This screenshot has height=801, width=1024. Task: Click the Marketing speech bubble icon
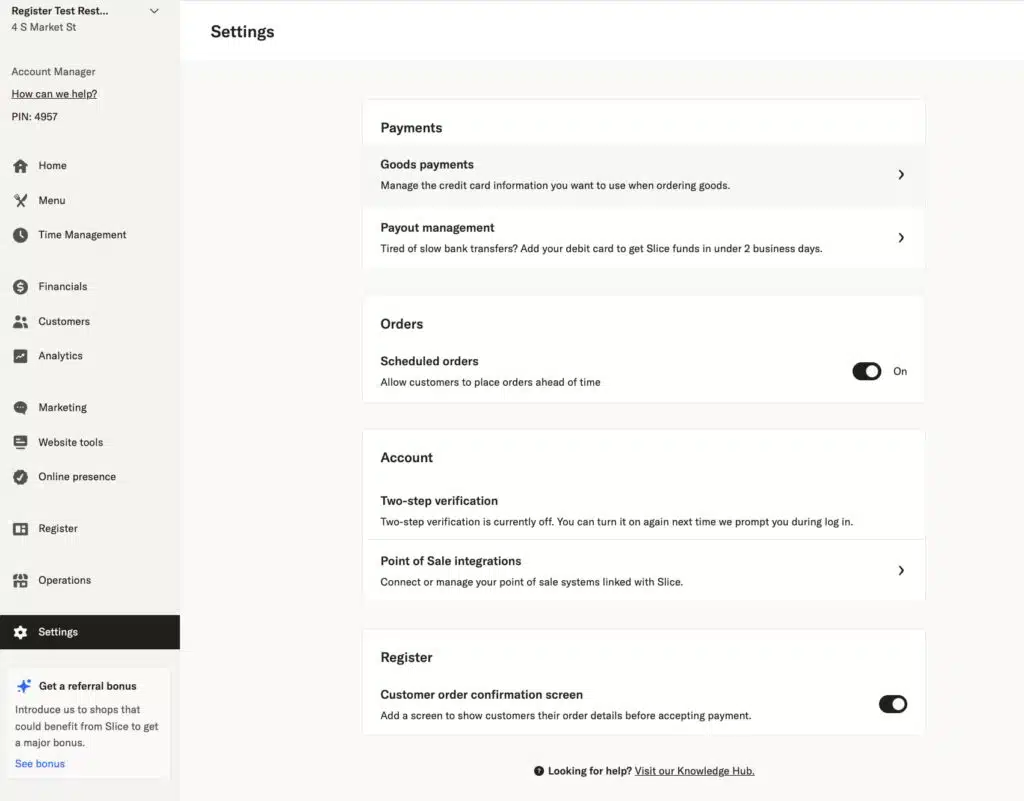click(20, 408)
